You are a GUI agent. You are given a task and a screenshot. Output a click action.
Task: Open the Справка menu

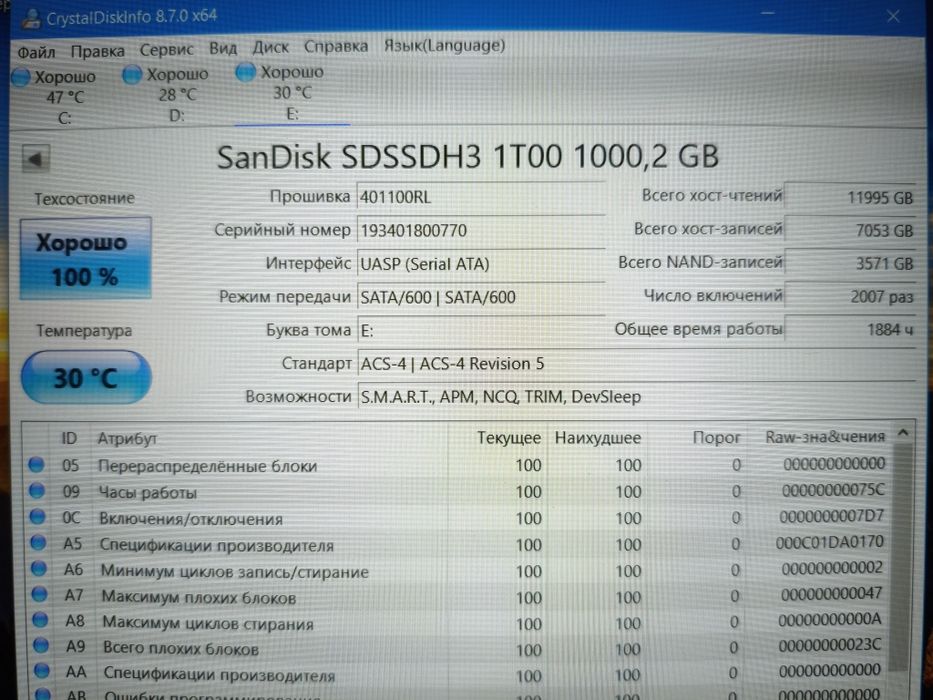pyautogui.click(x=336, y=46)
